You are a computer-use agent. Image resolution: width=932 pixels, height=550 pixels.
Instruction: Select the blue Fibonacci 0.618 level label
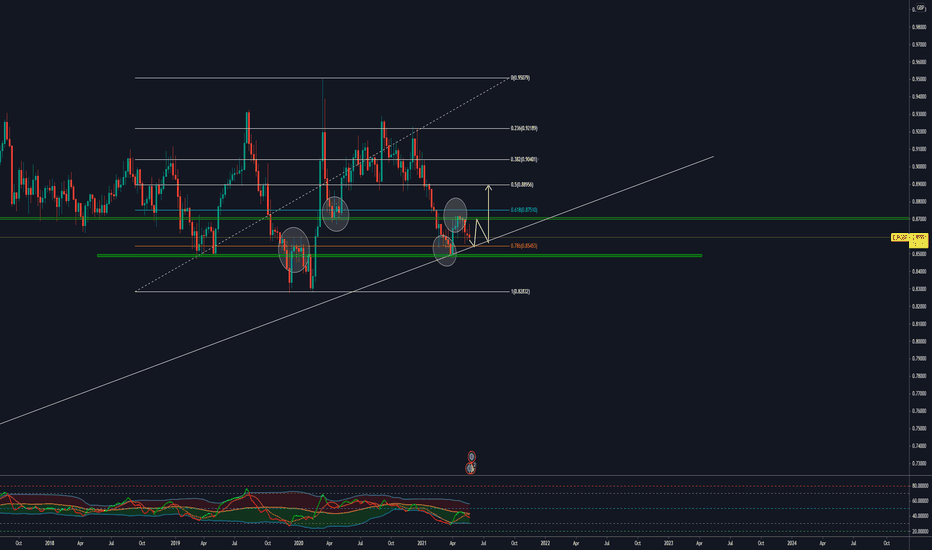click(524, 210)
